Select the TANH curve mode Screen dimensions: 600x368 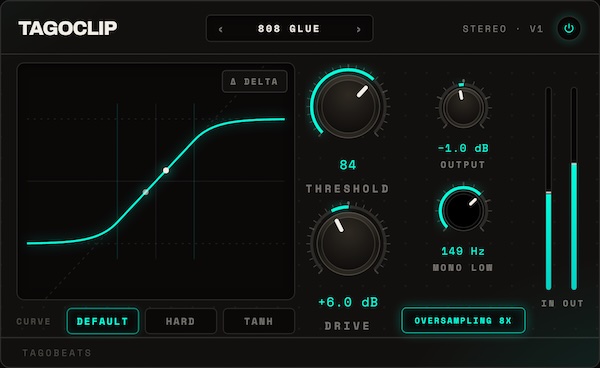(259, 321)
